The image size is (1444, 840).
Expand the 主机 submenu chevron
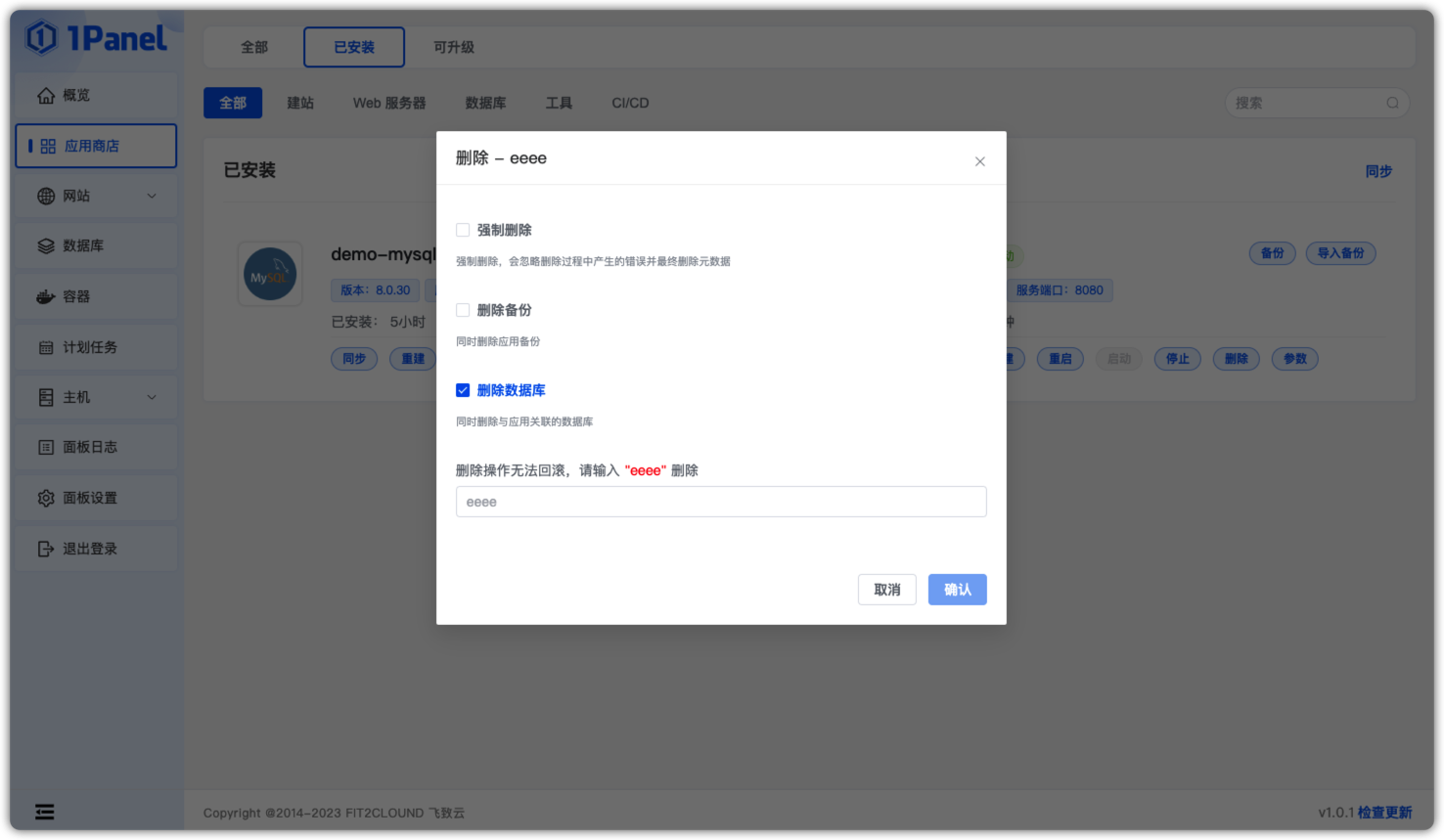pyautogui.click(x=152, y=397)
